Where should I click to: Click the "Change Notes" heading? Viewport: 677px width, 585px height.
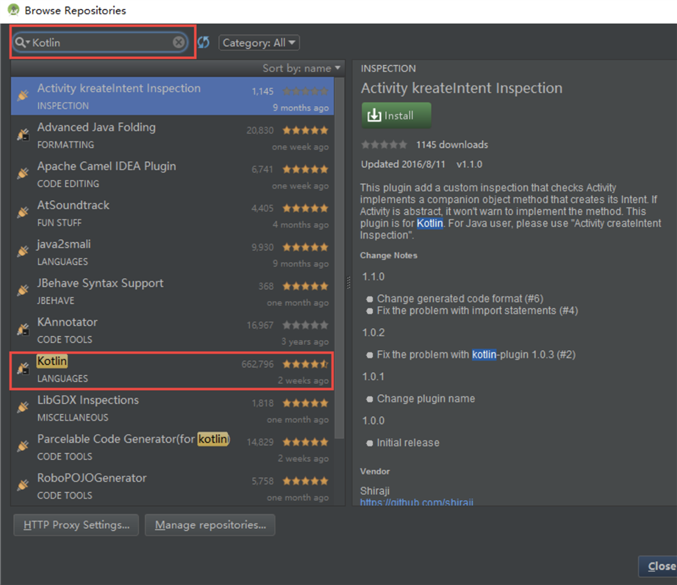[x=389, y=255]
